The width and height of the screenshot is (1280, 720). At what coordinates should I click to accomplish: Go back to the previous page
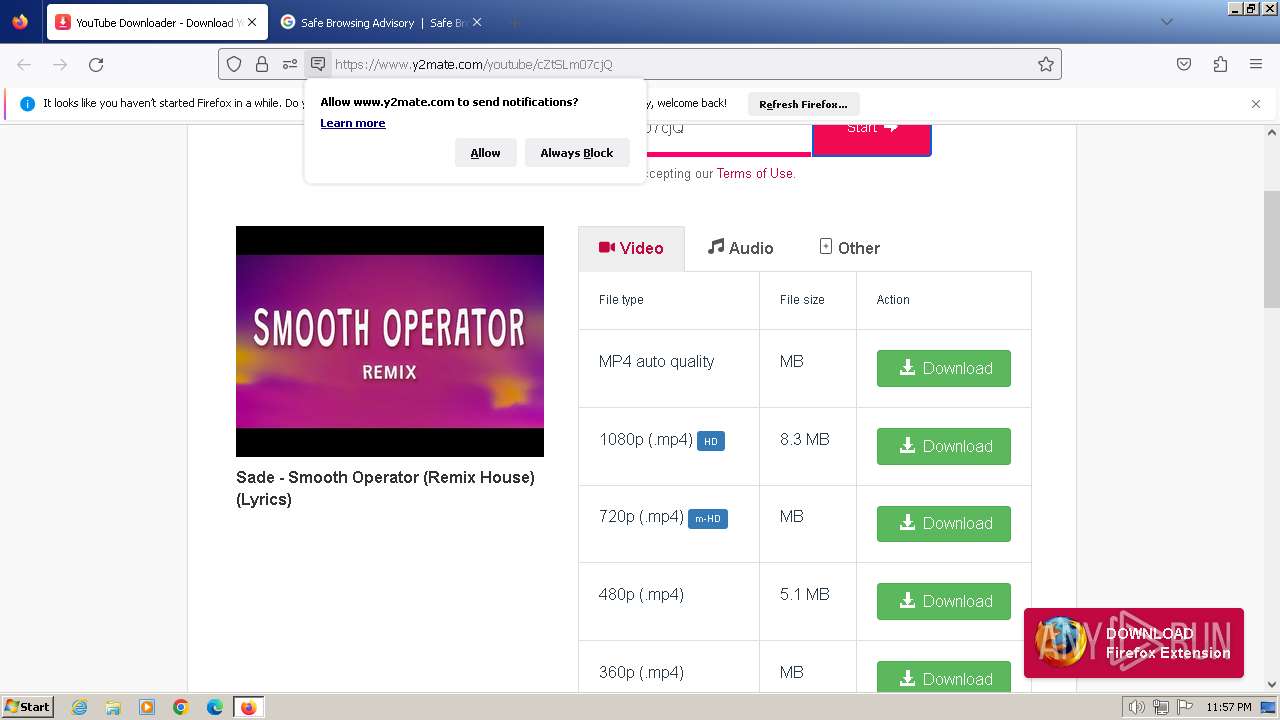click(24, 64)
